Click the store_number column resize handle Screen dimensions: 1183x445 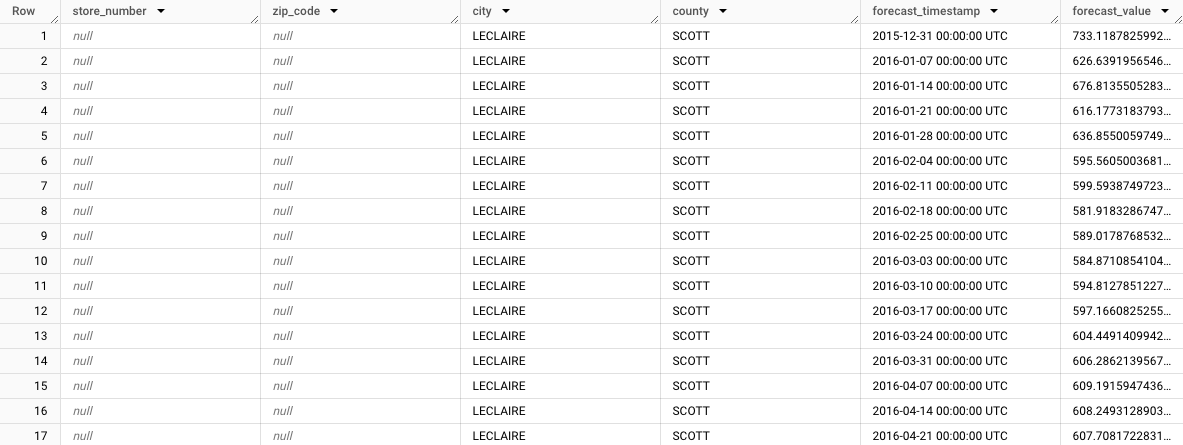tap(255, 18)
